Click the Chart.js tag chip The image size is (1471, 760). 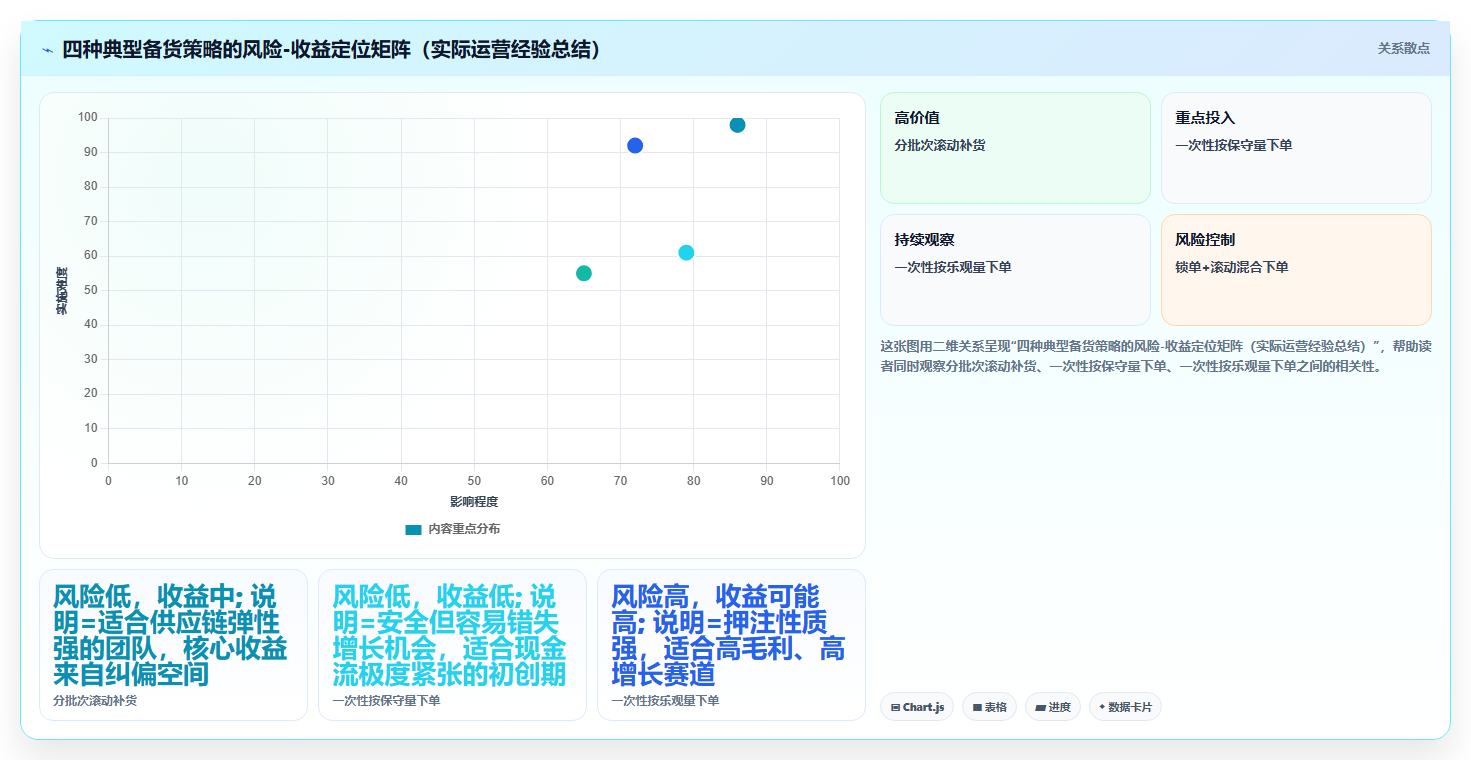click(x=917, y=707)
